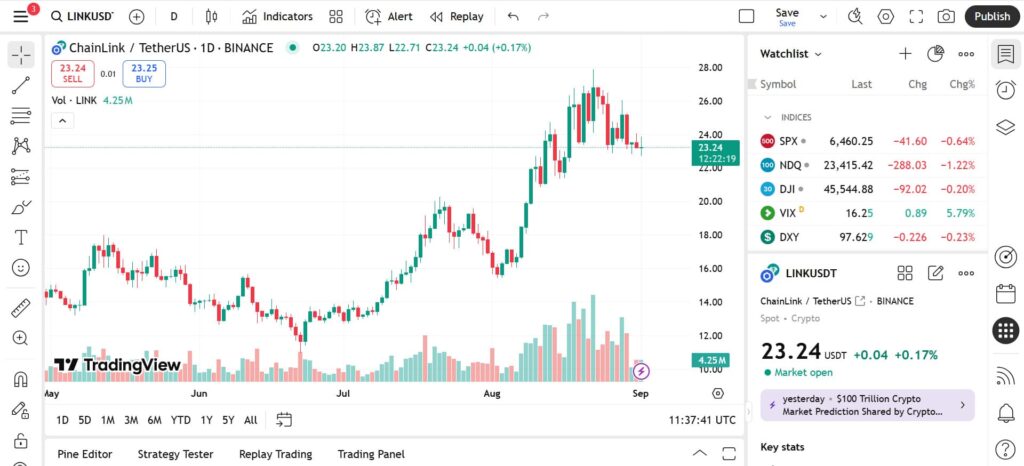The width and height of the screenshot is (1024, 466).
Task: Activate the magnet snap mode
Action: (x=21, y=379)
